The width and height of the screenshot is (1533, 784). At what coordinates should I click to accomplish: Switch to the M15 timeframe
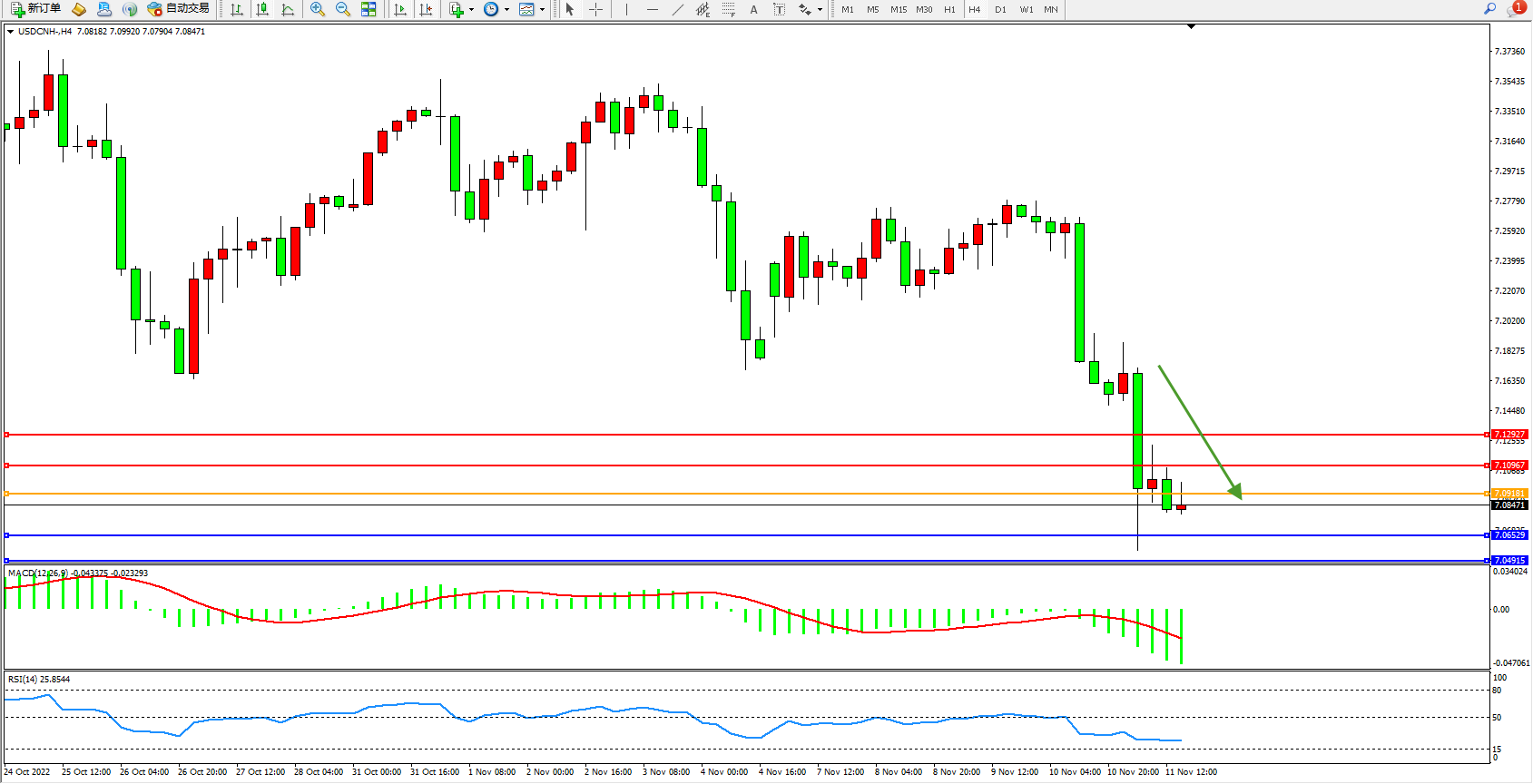[899, 9]
